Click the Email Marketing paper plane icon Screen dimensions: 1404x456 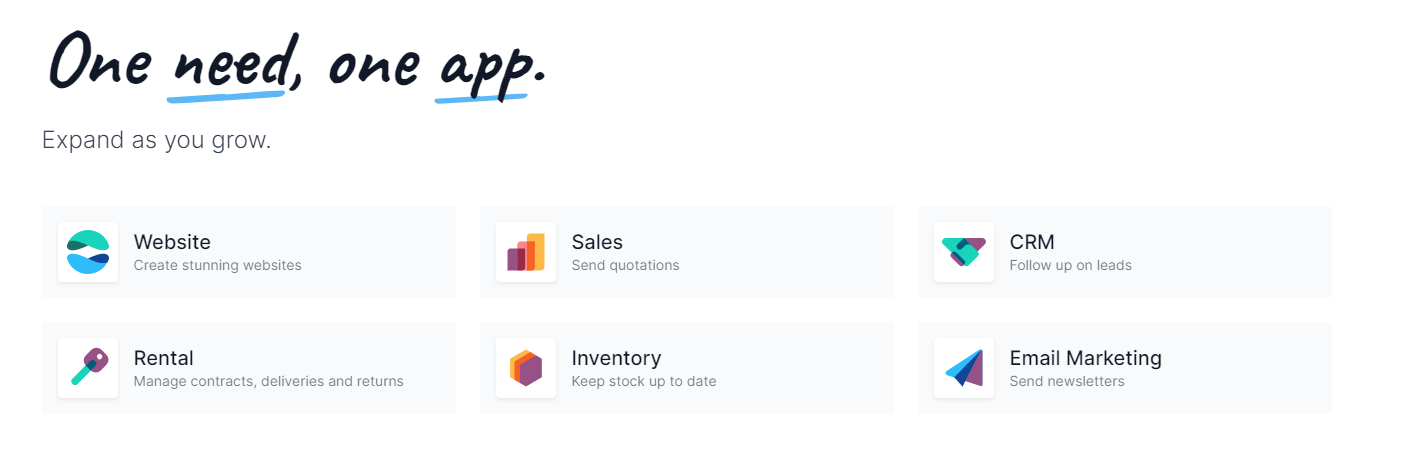point(964,368)
